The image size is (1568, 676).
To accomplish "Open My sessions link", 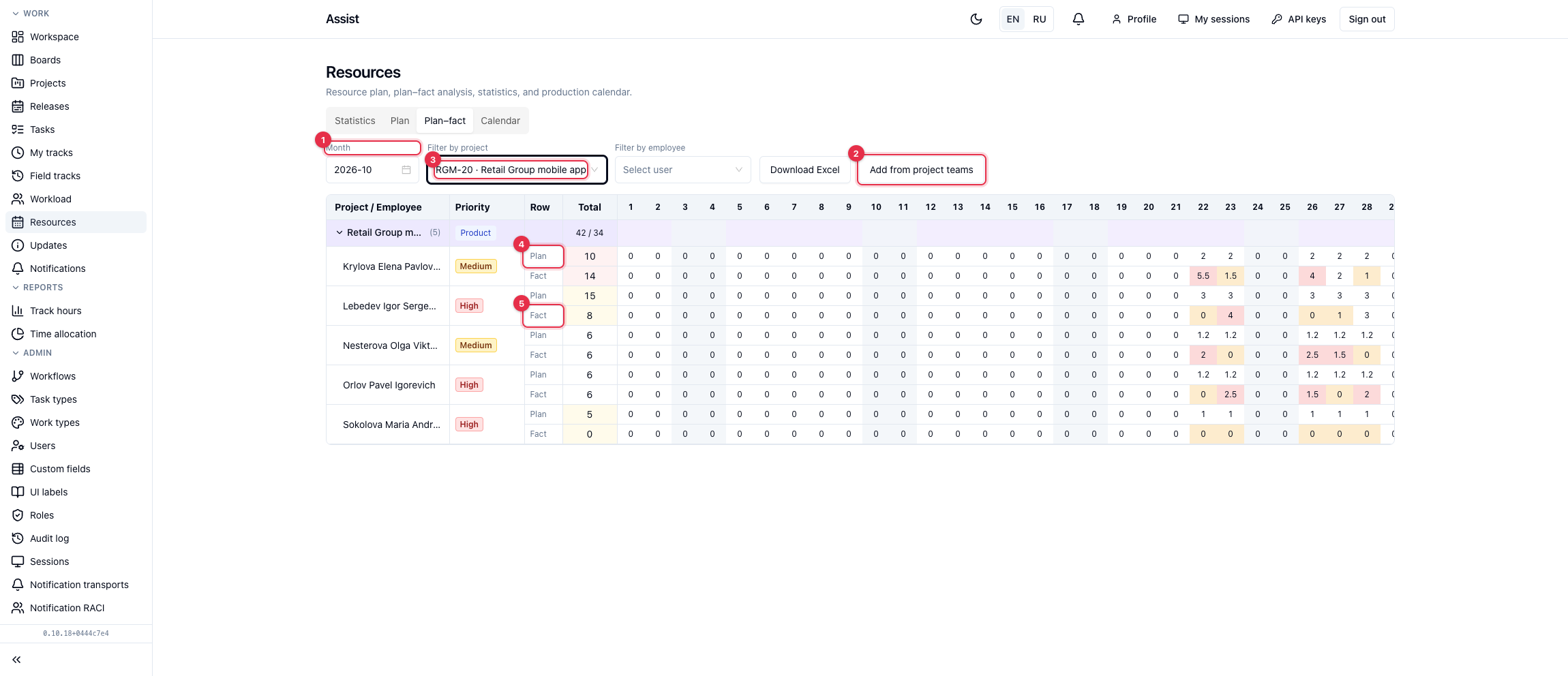I will pyautogui.click(x=1214, y=19).
